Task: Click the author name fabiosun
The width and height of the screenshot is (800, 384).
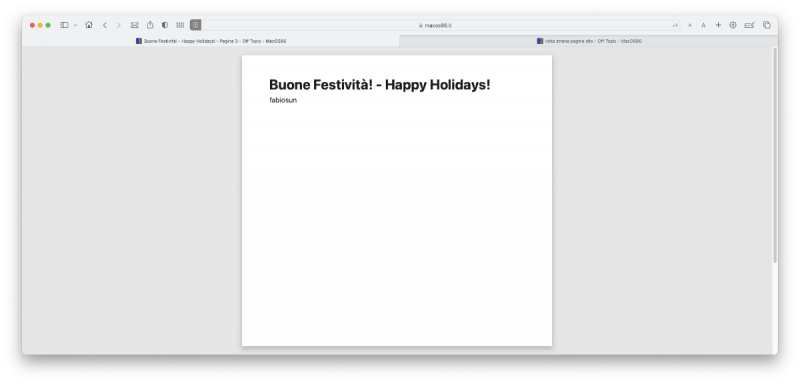Action: click(x=283, y=100)
